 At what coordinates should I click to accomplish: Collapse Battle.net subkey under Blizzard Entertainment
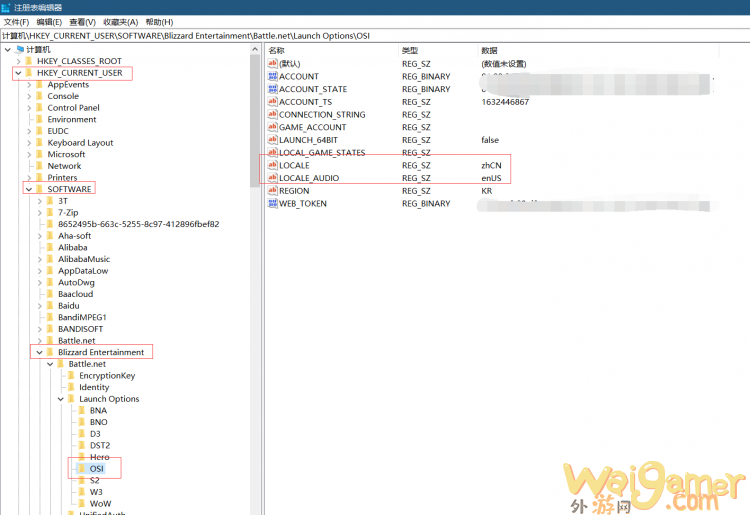click(x=50, y=364)
